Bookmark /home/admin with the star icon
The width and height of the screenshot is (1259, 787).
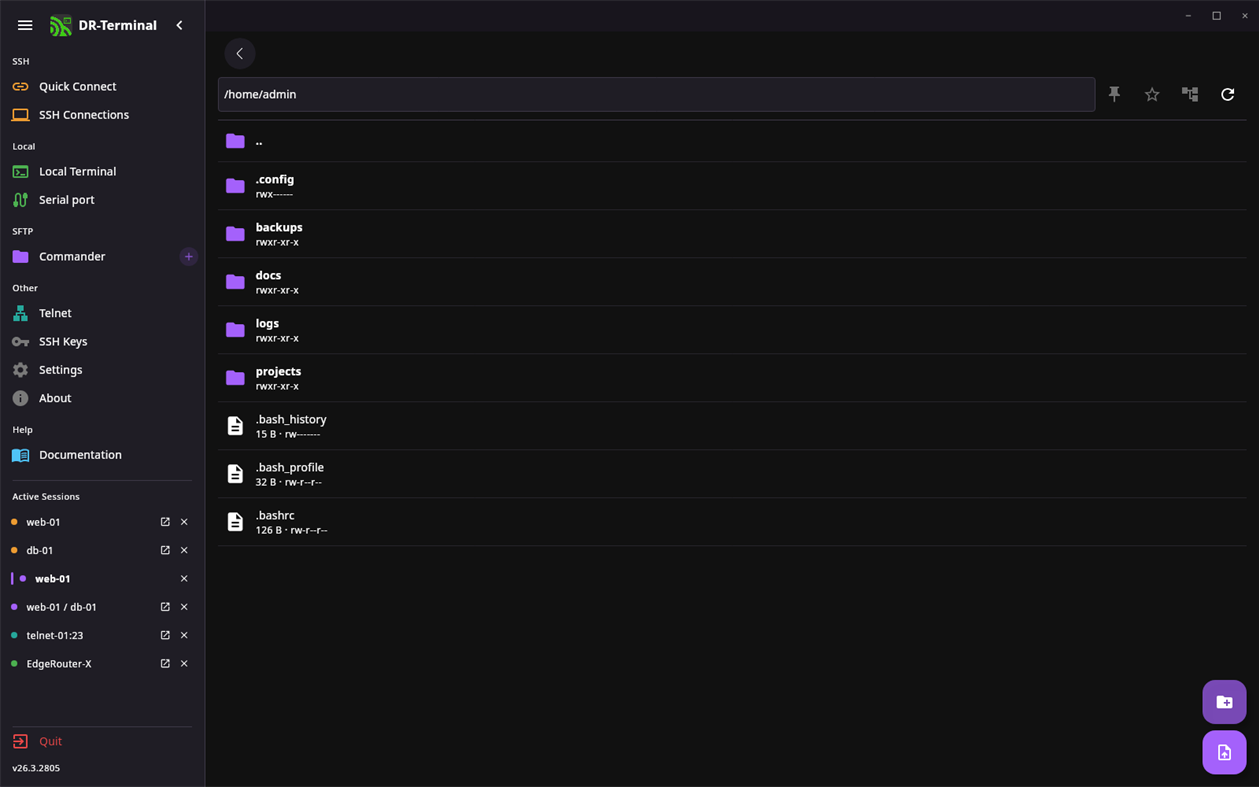click(1152, 94)
